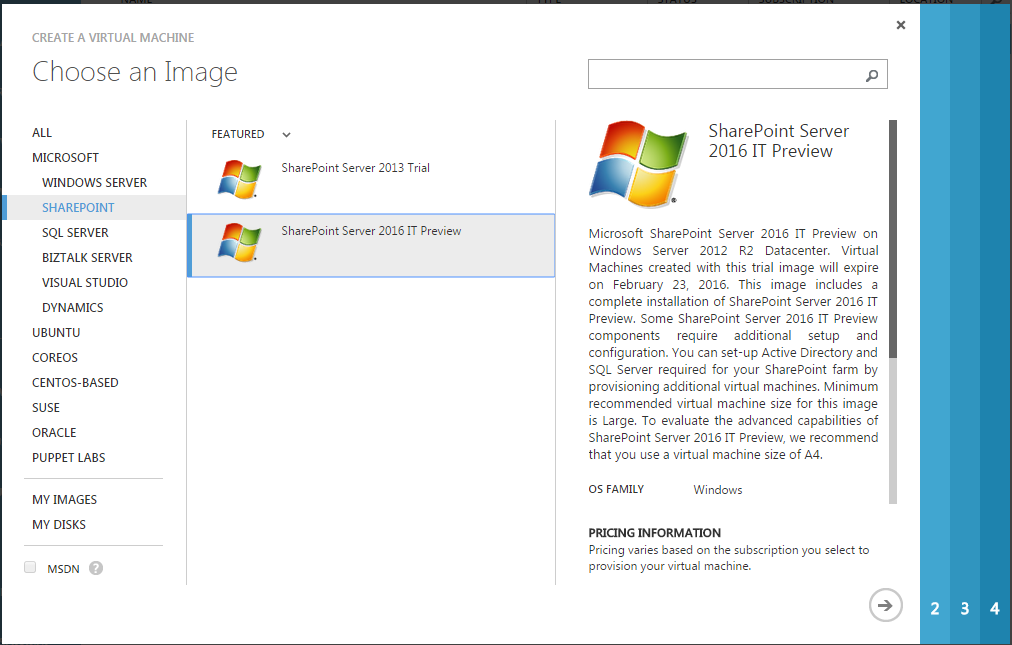The image size is (1012, 645).
Task: Click the search magnifier icon
Action: coord(872,76)
